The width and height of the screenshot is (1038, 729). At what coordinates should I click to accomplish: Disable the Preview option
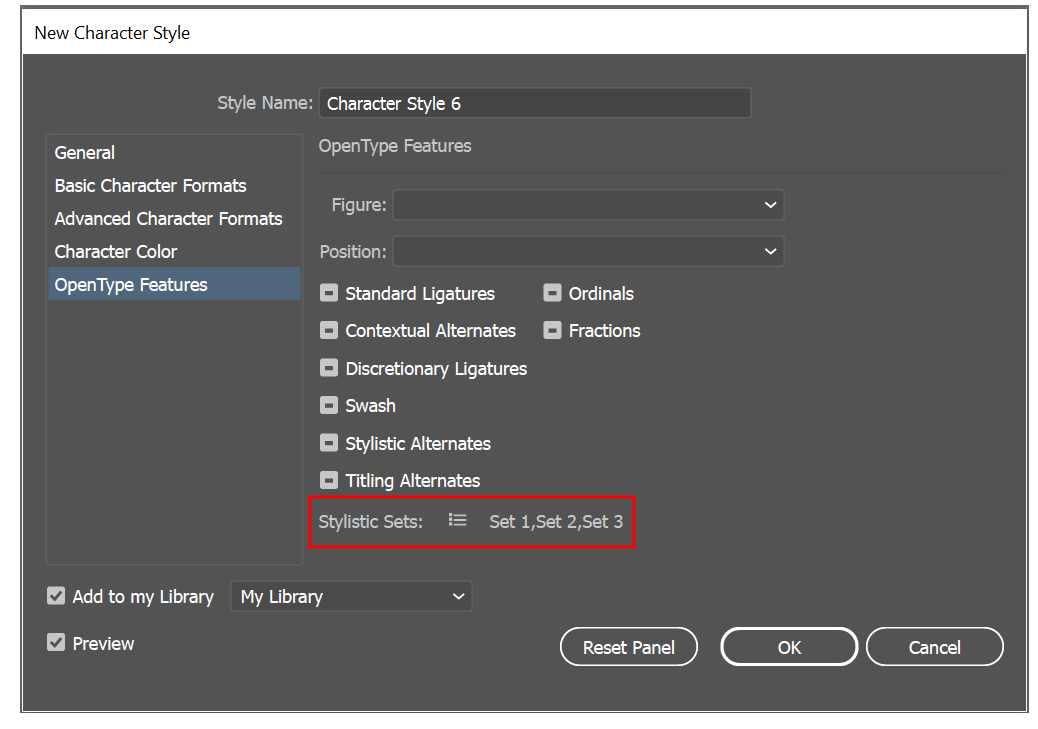pos(56,642)
